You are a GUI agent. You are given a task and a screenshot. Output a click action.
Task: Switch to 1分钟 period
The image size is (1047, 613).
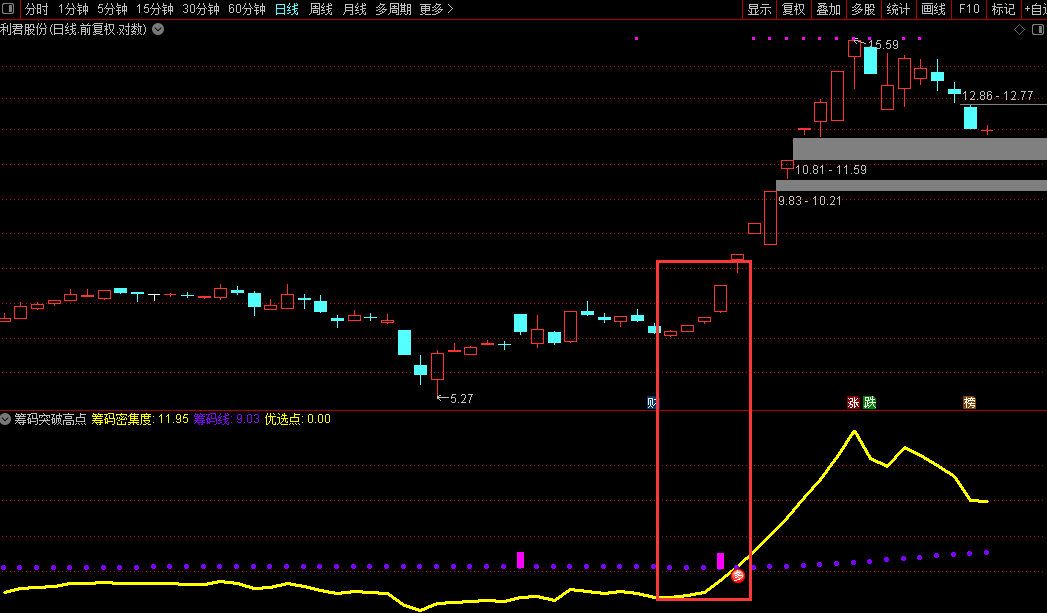[73, 9]
